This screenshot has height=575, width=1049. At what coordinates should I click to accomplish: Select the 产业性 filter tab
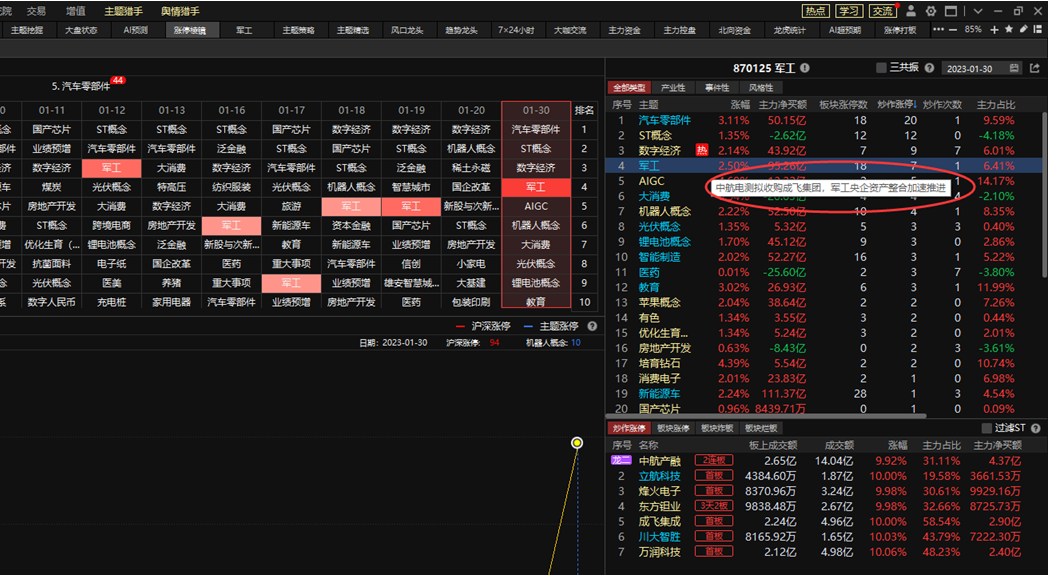pyautogui.click(x=673, y=88)
